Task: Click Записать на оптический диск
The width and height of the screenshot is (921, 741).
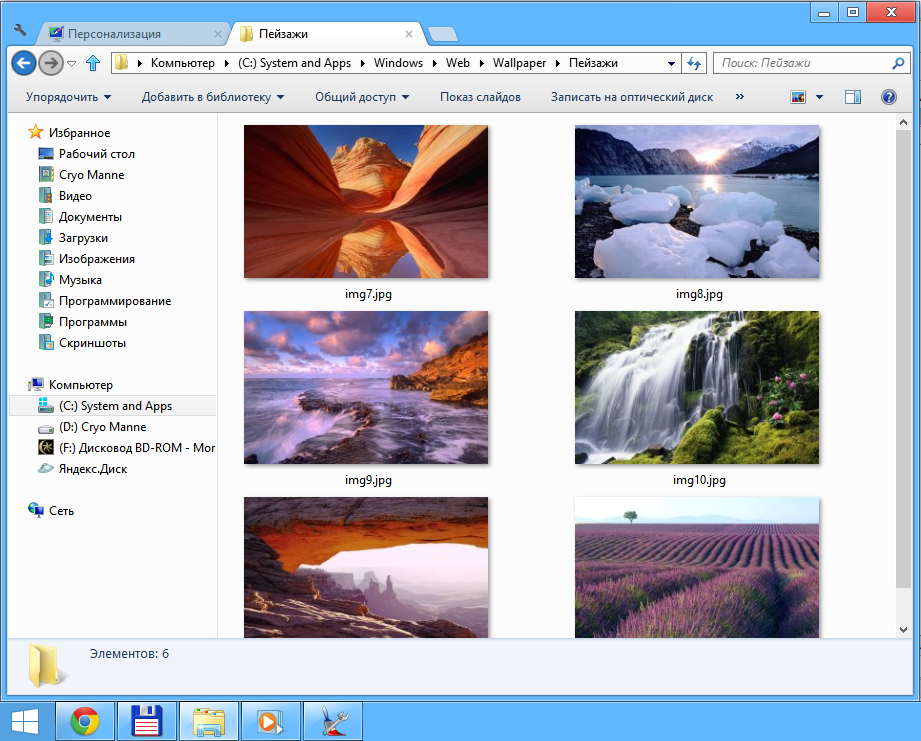Action: (x=628, y=97)
